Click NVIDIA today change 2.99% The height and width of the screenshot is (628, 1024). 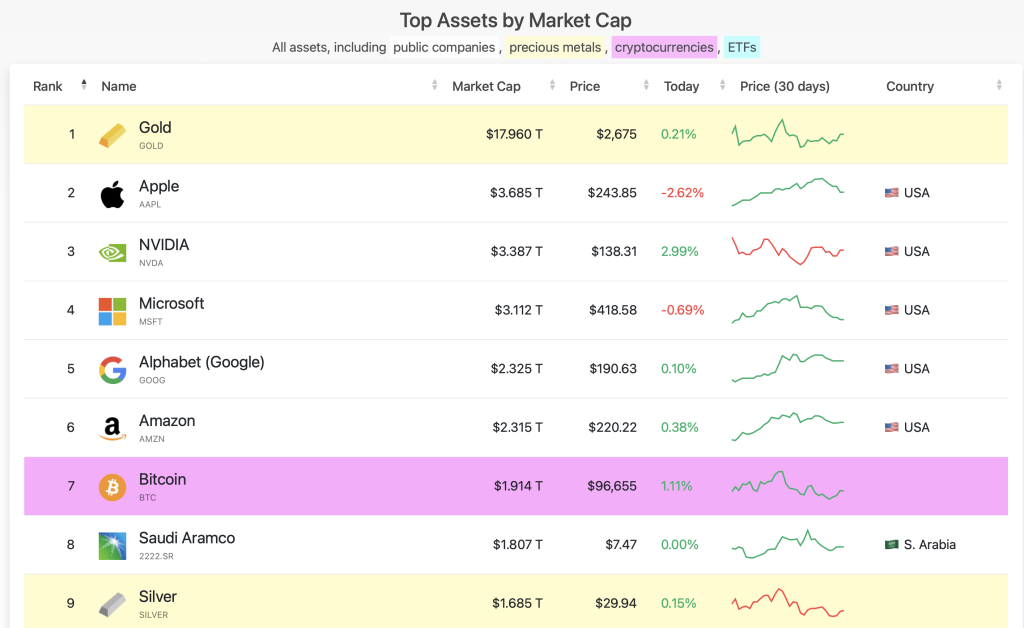coord(679,251)
